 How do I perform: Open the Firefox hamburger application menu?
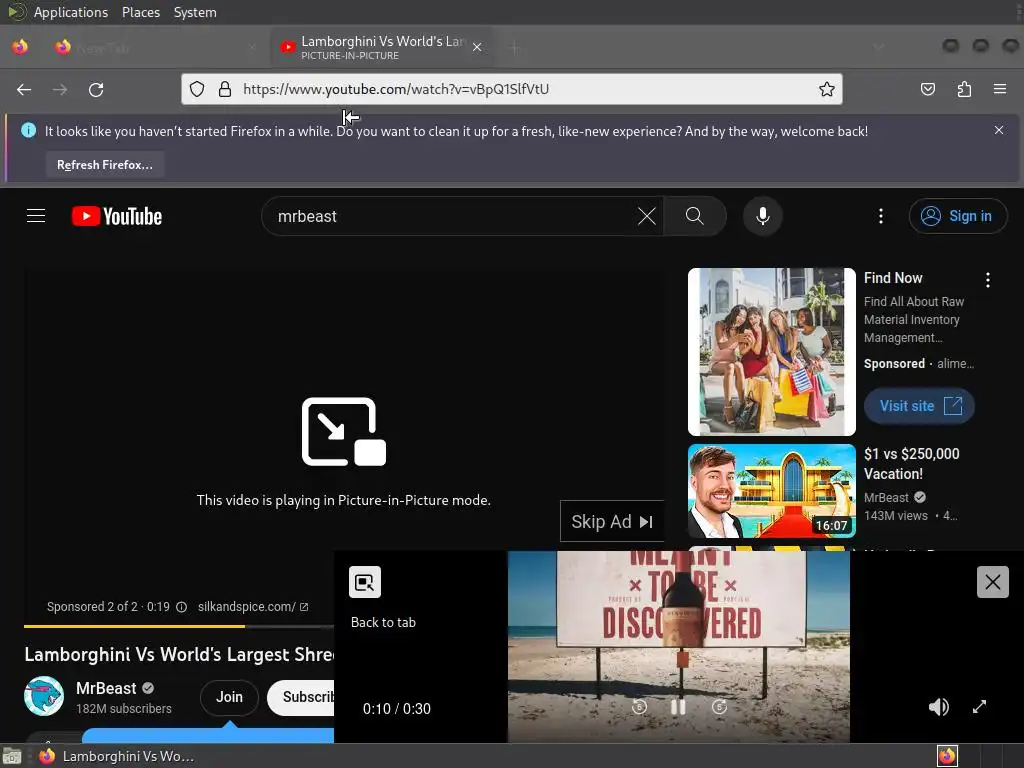[x=1000, y=89]
